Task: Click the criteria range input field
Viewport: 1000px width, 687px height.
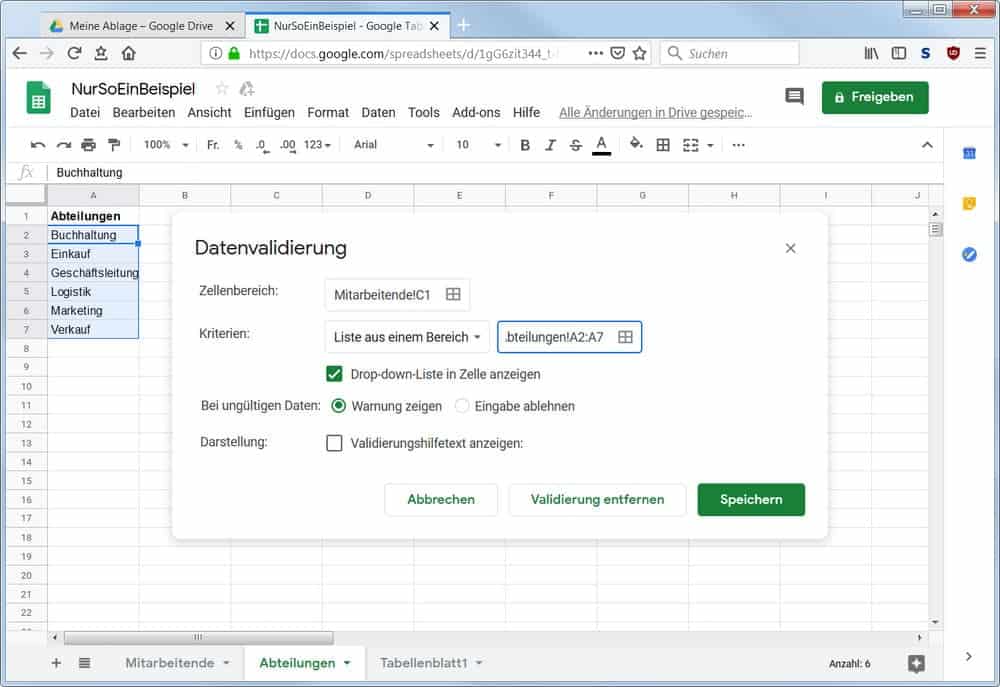Action: [x=558, y=337]
